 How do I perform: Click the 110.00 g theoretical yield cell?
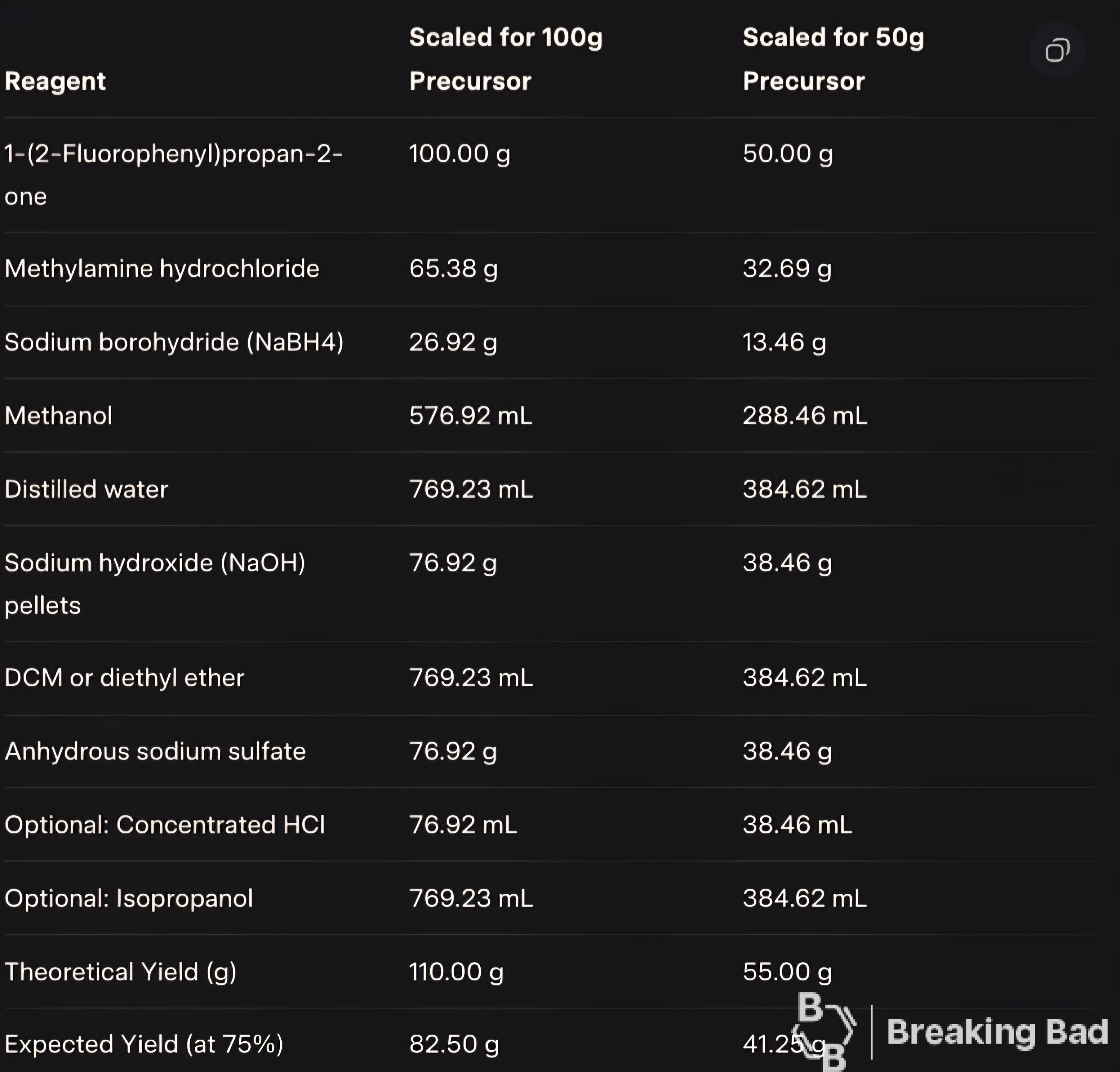coord(456,972)
